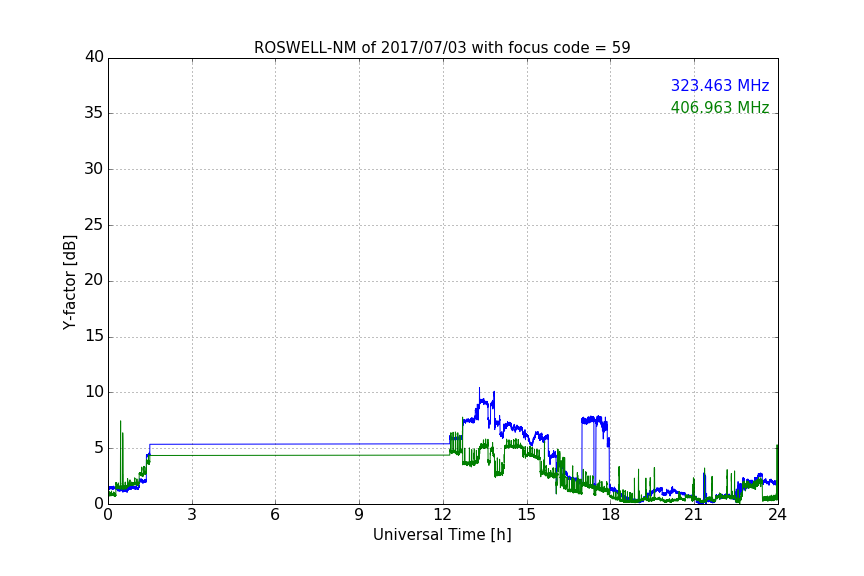This screenshot has height=576, width=864.
Task: Click the y-axis tick label 35
Action: click(94, 113)
